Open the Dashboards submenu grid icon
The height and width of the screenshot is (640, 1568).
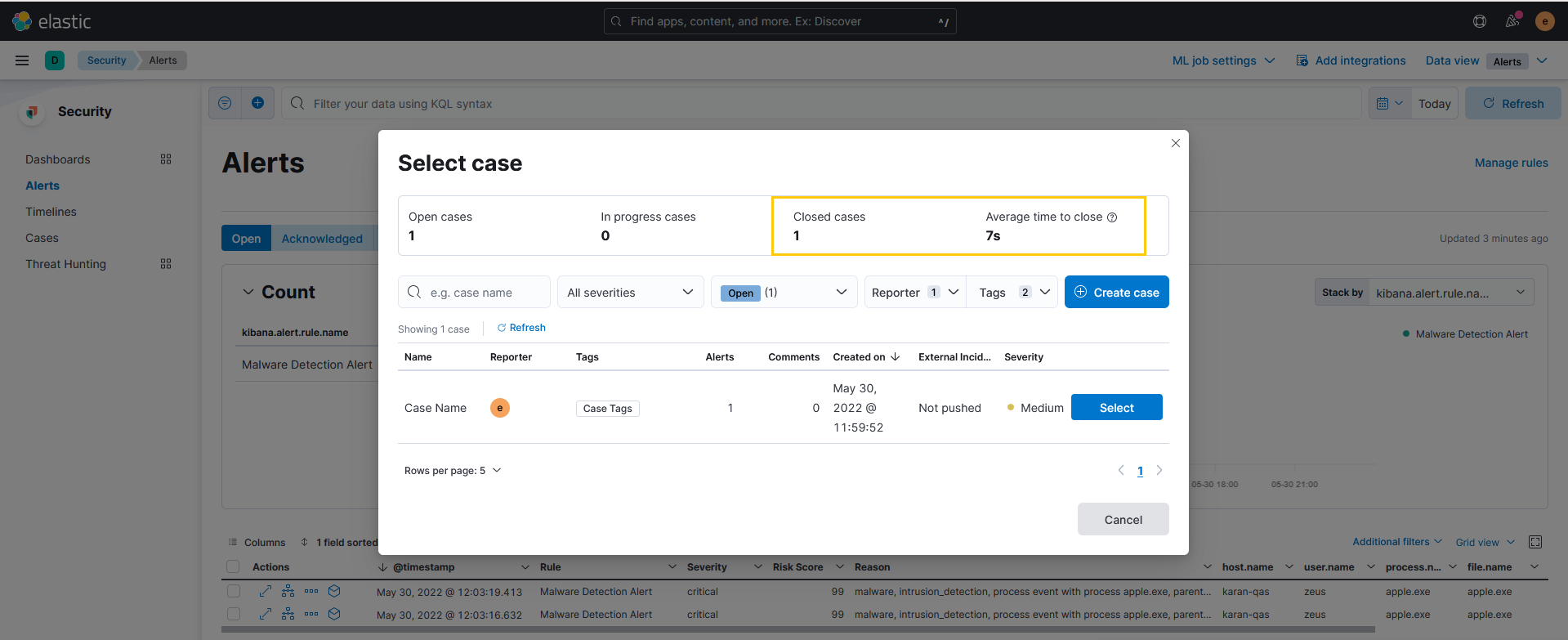tap(166, 159)
